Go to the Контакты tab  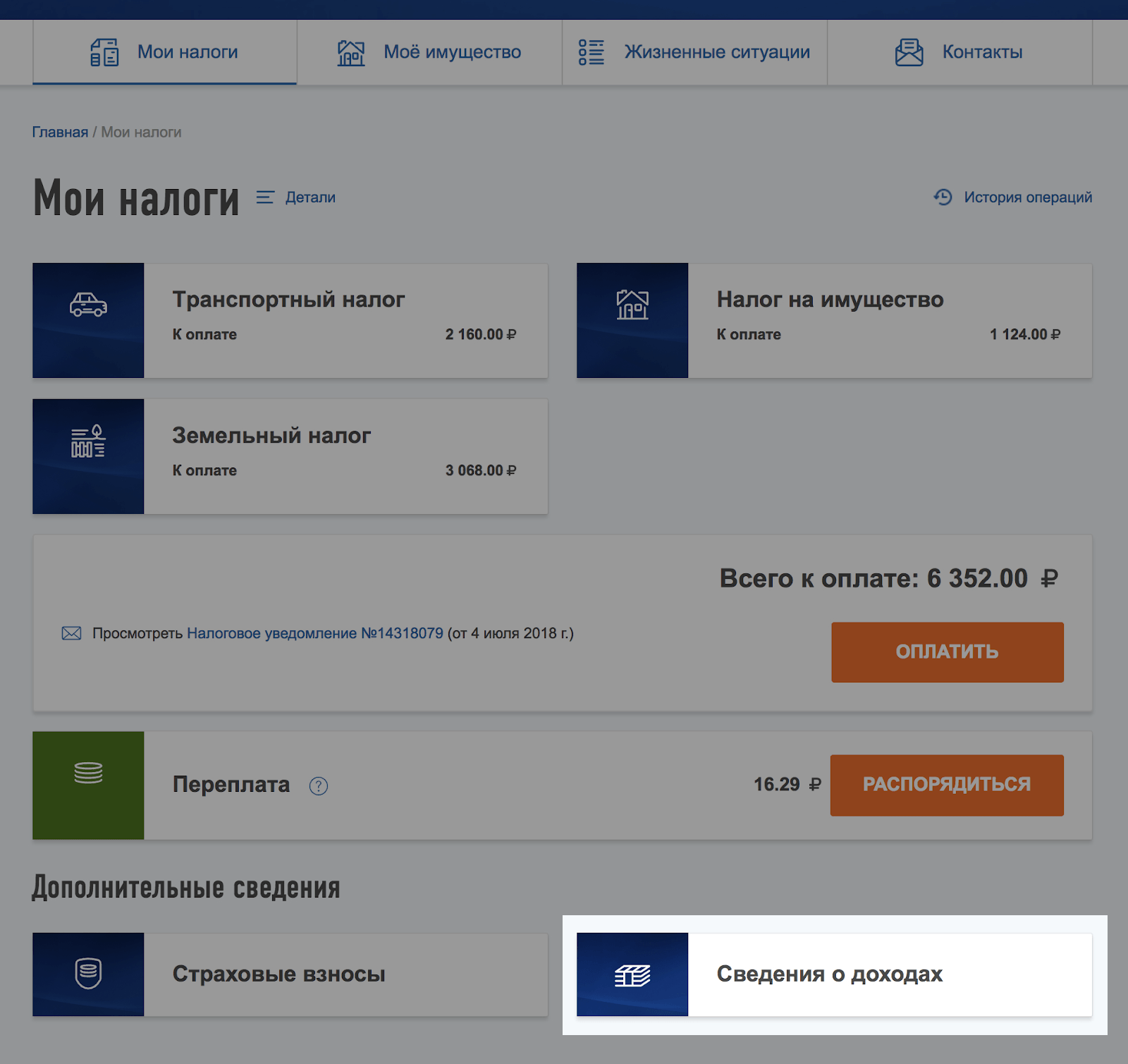pyautogui.click(x=960, y=52)
